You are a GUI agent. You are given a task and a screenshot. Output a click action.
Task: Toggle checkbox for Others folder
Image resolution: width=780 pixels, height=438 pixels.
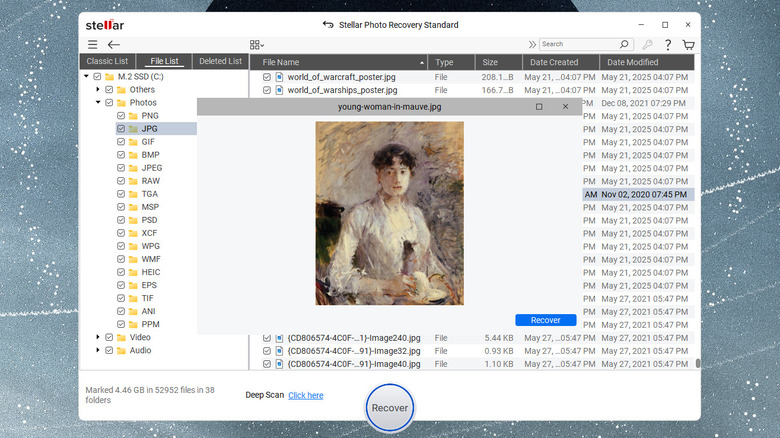[109, 90]
